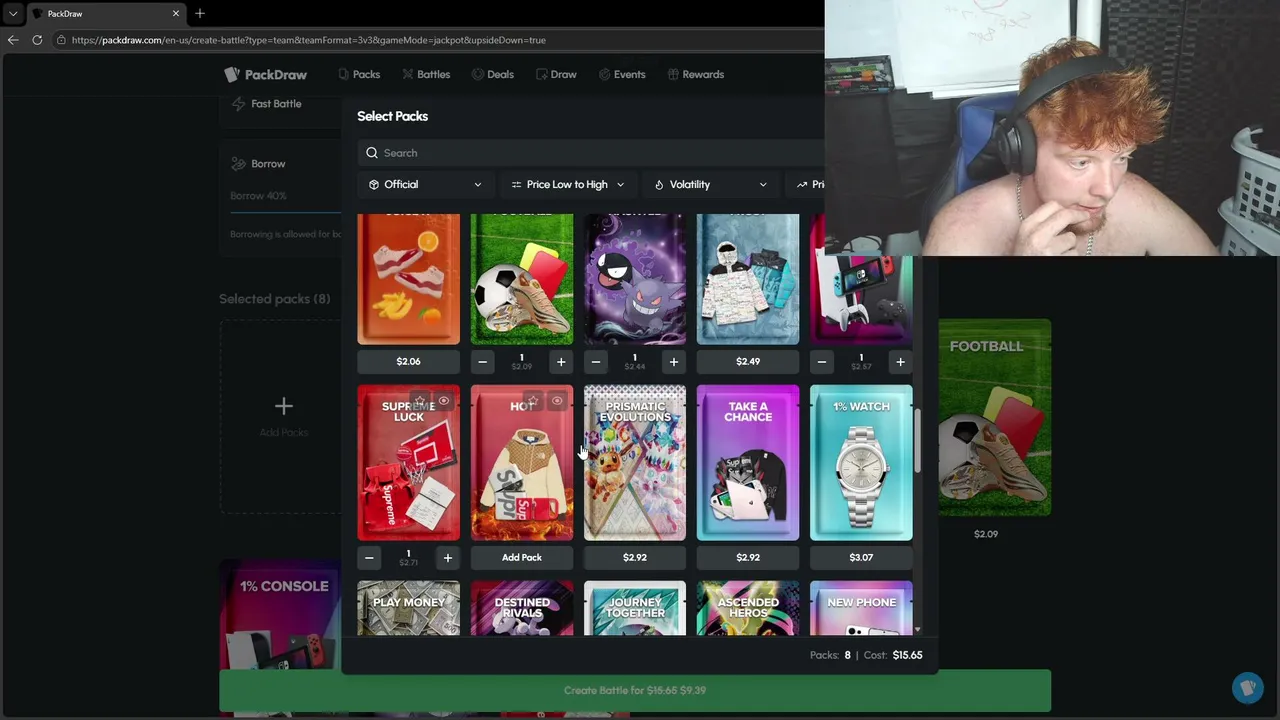Decrease quantity of the $2.09 pack
The image size is (1280, 720).
[x=483, y=362]
